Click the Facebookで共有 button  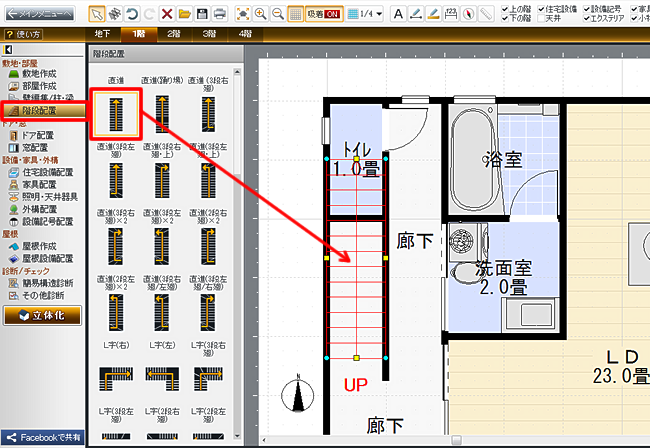tap(40, 439)
